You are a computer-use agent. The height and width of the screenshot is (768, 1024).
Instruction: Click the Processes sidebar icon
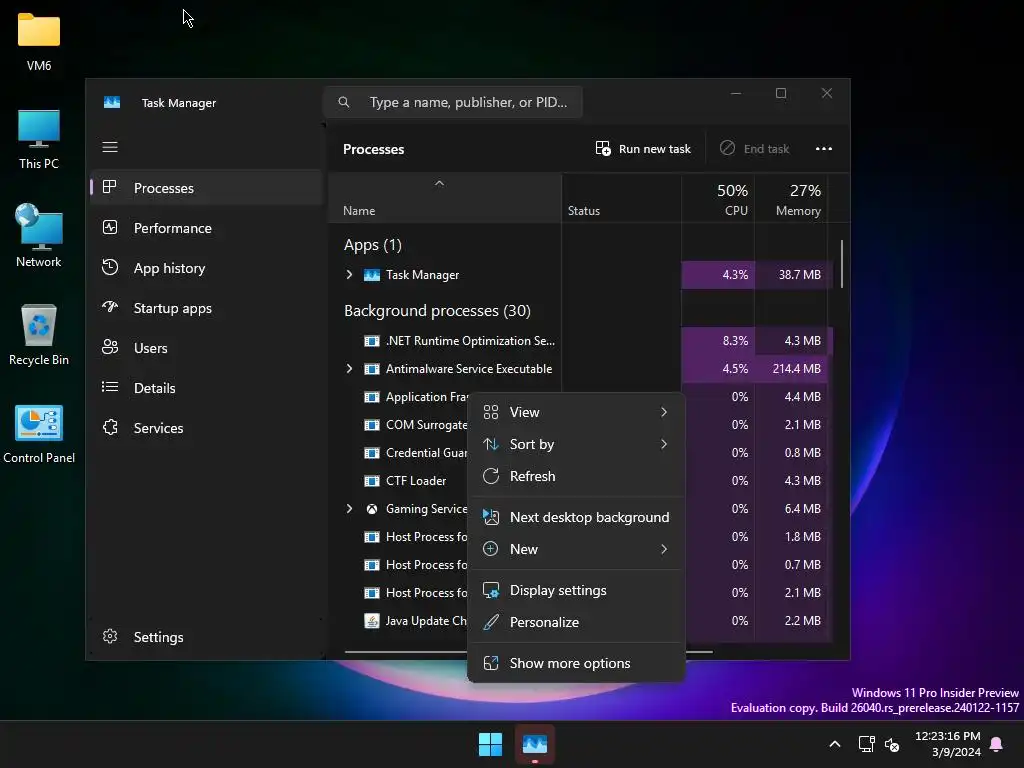[110, 187]
